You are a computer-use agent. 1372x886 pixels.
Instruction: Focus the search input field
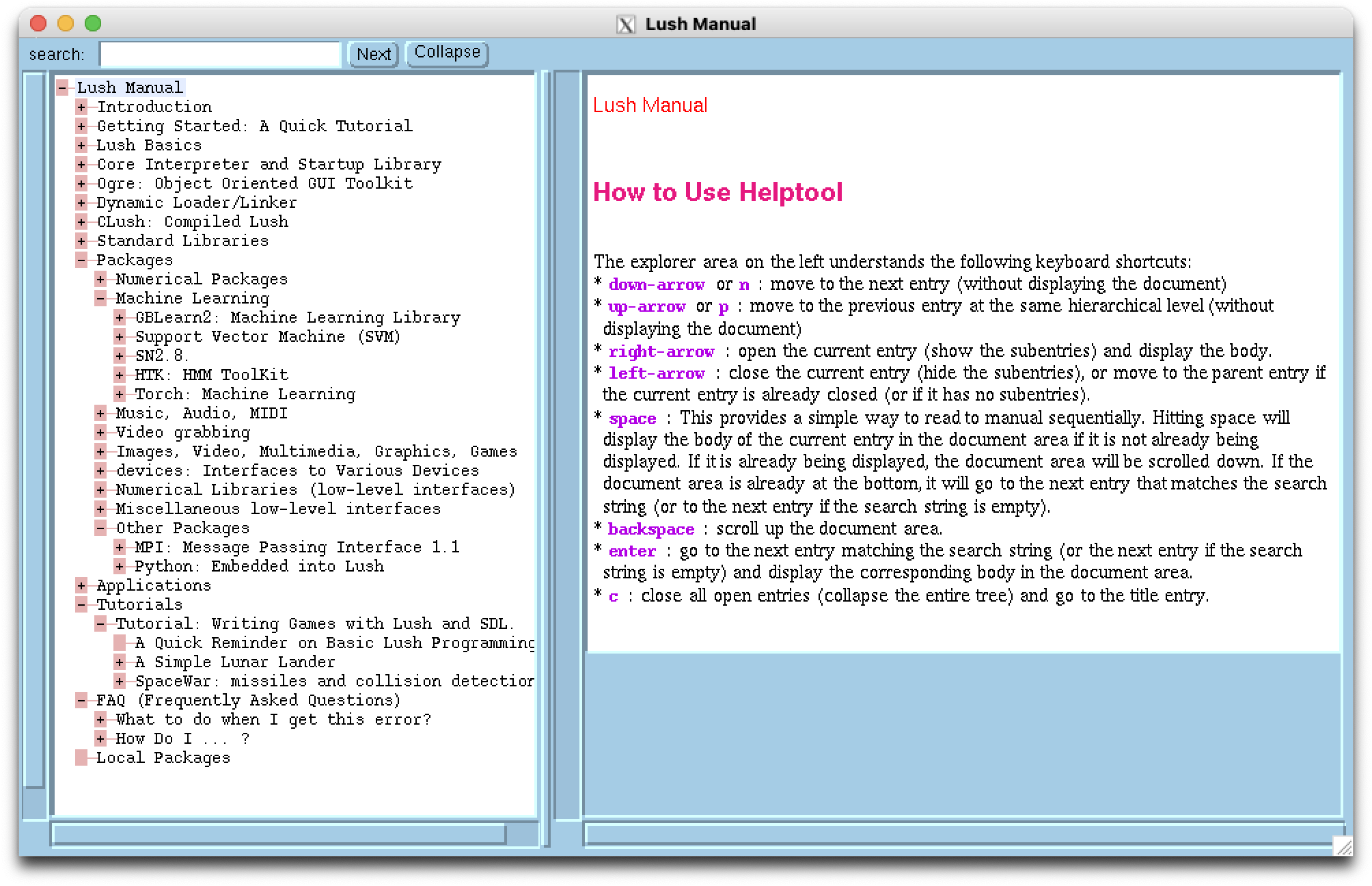pos(220,54)
